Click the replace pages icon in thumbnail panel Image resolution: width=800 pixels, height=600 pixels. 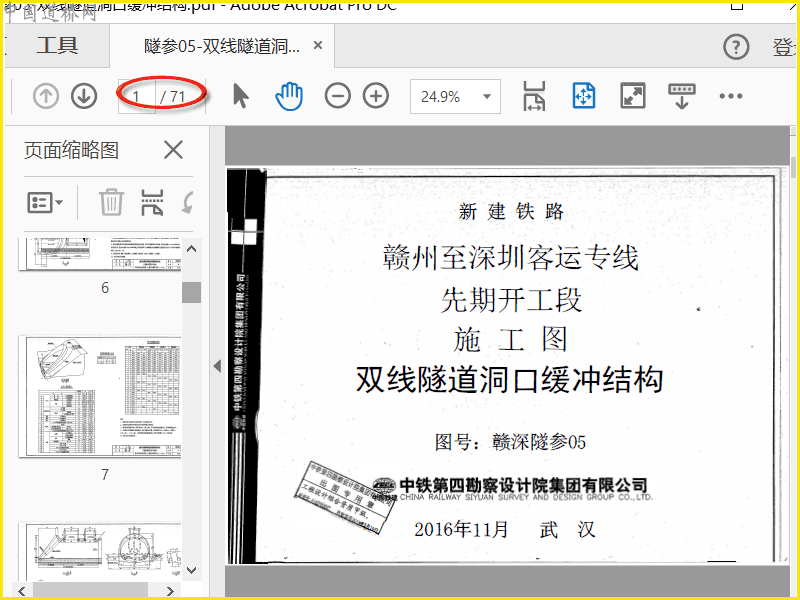click(152, 203)
